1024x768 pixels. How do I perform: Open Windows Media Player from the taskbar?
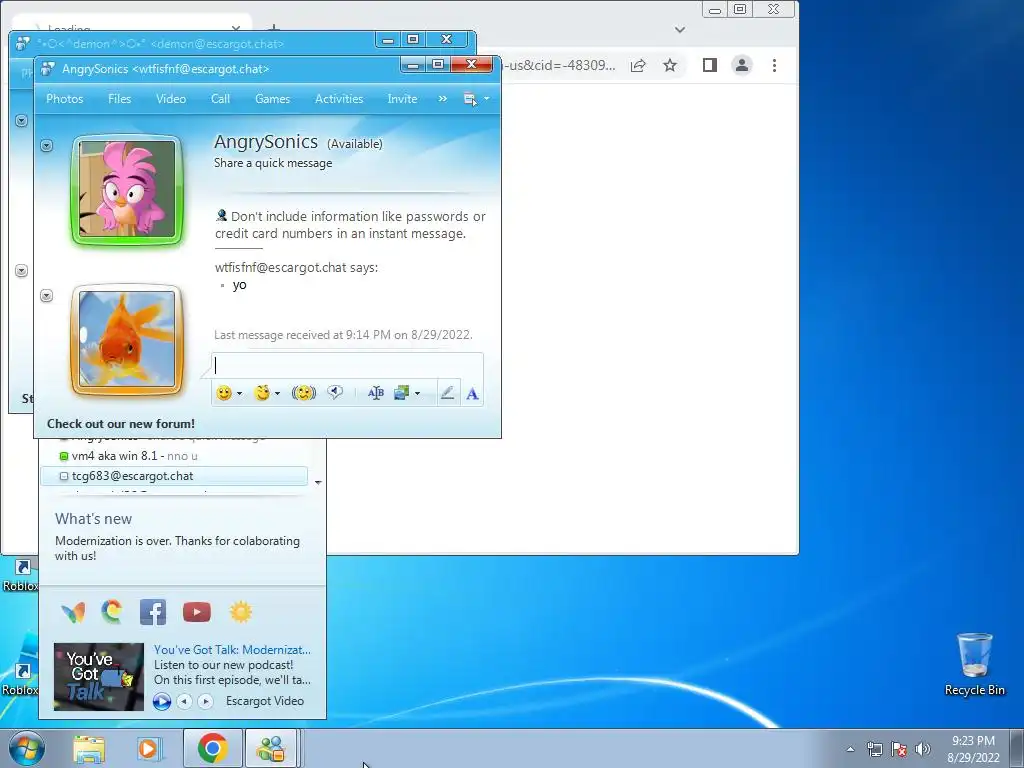pyautogui.click(x=149, y=749)
